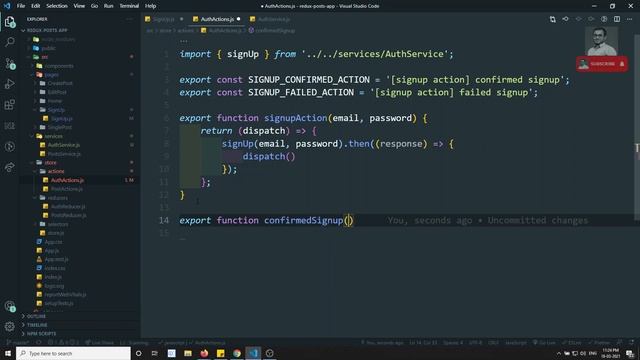Open the Explorer view in activity bar
The image size is (640, 360).
[x=10, y=22]
